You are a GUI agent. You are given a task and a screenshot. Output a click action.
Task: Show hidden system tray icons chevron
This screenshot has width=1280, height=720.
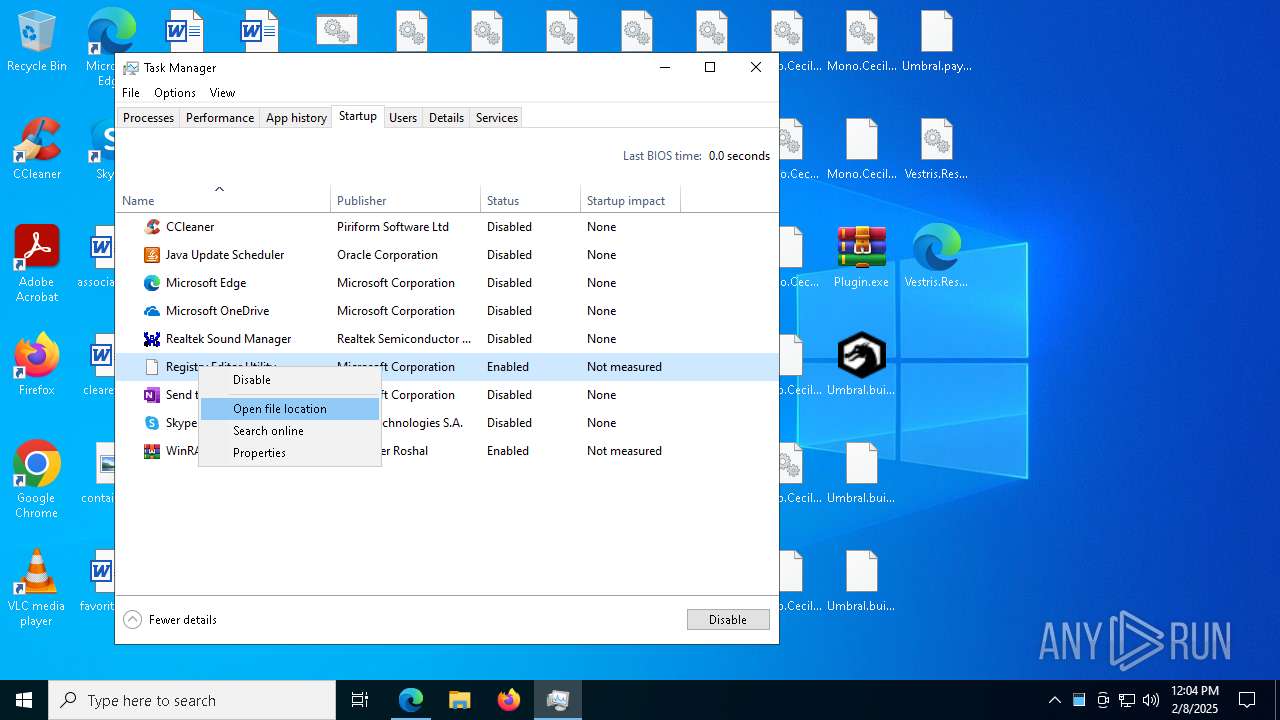1054,700
